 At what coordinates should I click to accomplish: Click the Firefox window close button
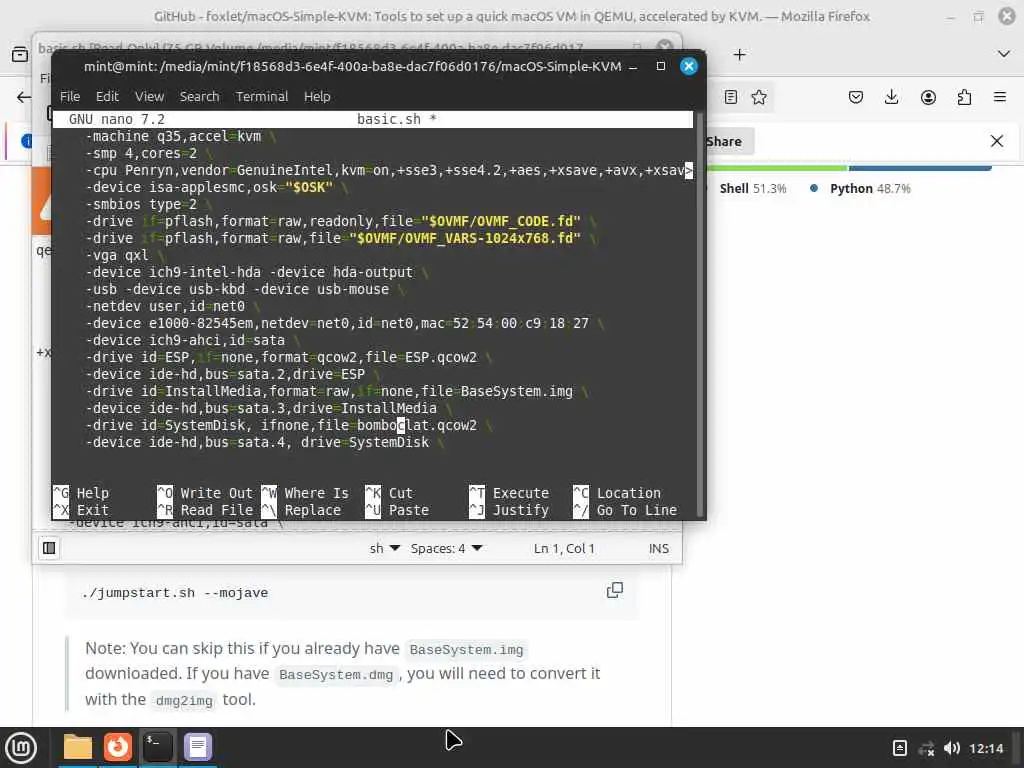(x=1007, y=16)
